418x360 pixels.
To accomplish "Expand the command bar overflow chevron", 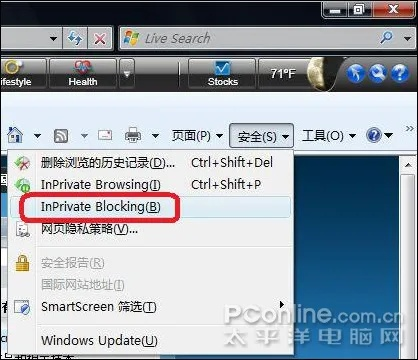I will click(x=410, y=128).
